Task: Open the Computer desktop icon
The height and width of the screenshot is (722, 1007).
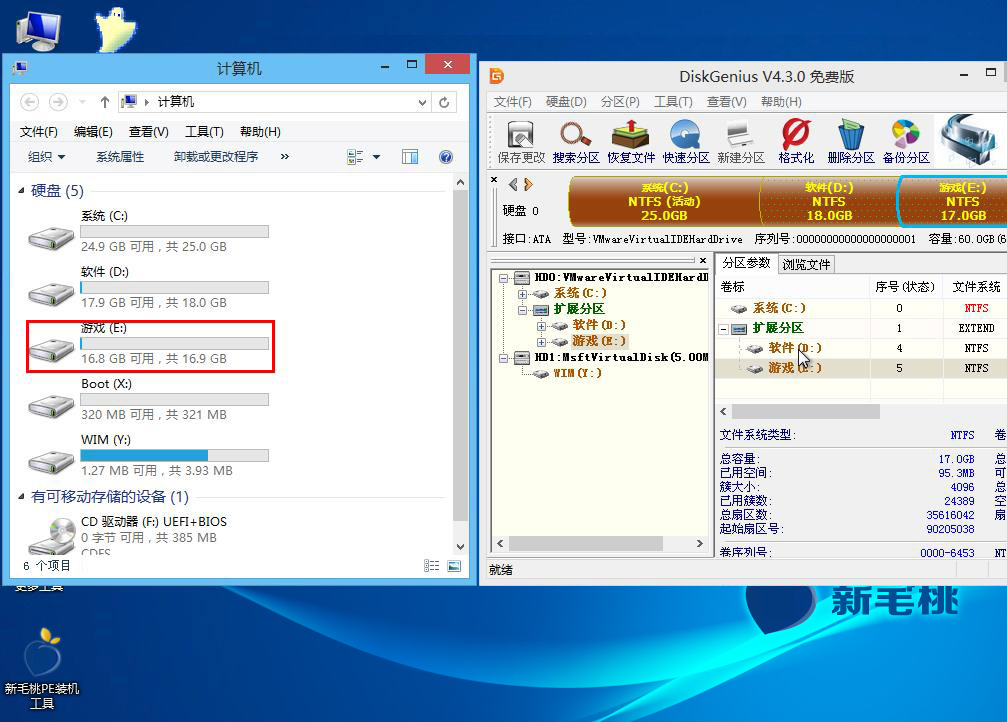Action: 39,30
